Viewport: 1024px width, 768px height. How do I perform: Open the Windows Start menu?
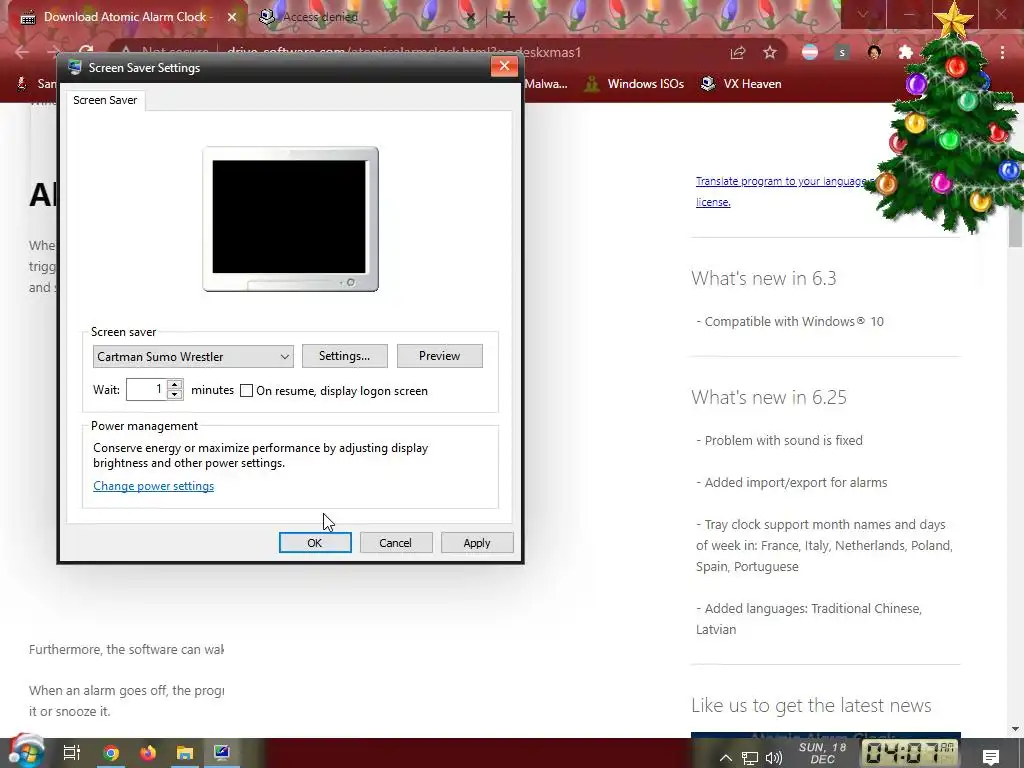point(26,752)
